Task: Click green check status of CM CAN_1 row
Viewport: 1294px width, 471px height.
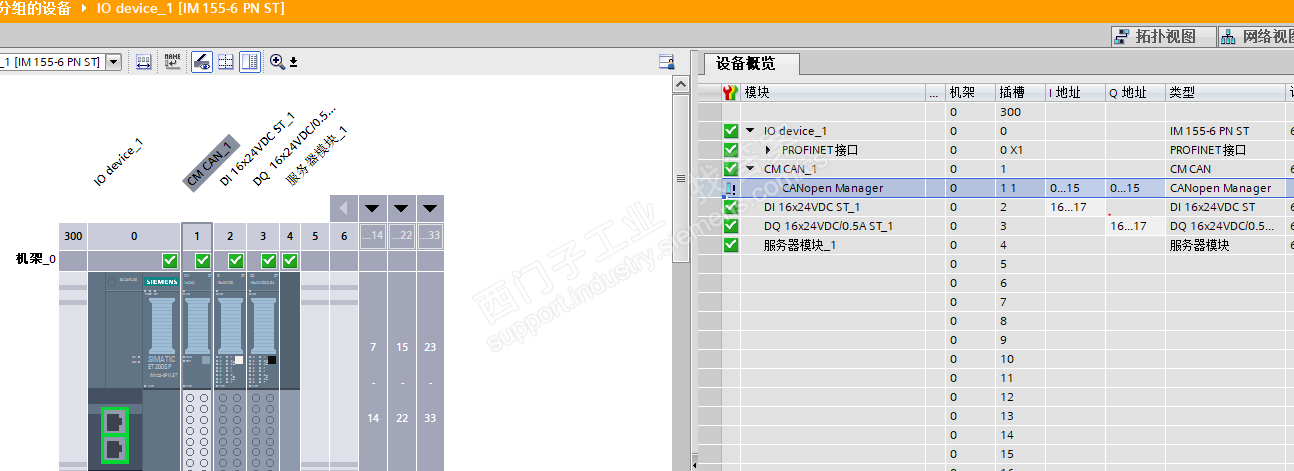Action: (x=730, y=169)
